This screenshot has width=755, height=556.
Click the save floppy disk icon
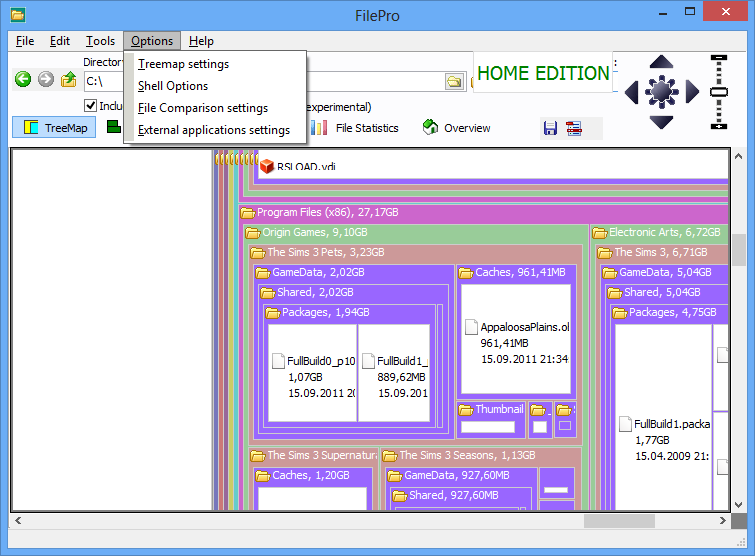pyautogui.click(x=550, y=128)
